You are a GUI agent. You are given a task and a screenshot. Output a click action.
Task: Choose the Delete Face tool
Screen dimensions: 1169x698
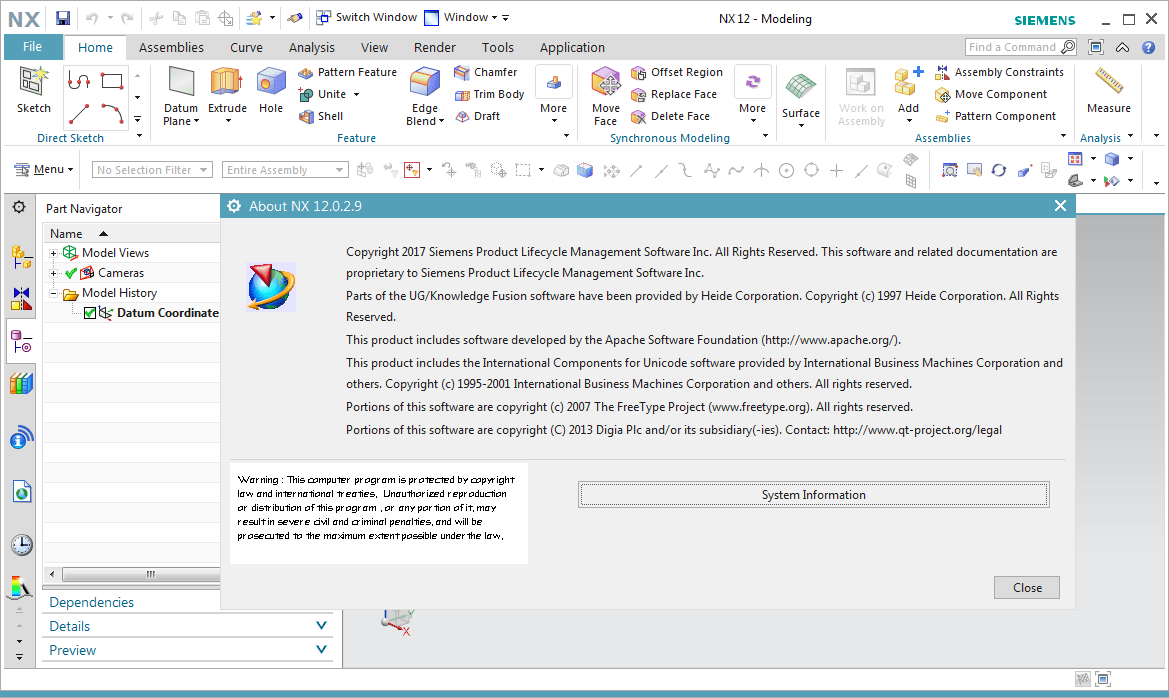[x=670, y=116]
